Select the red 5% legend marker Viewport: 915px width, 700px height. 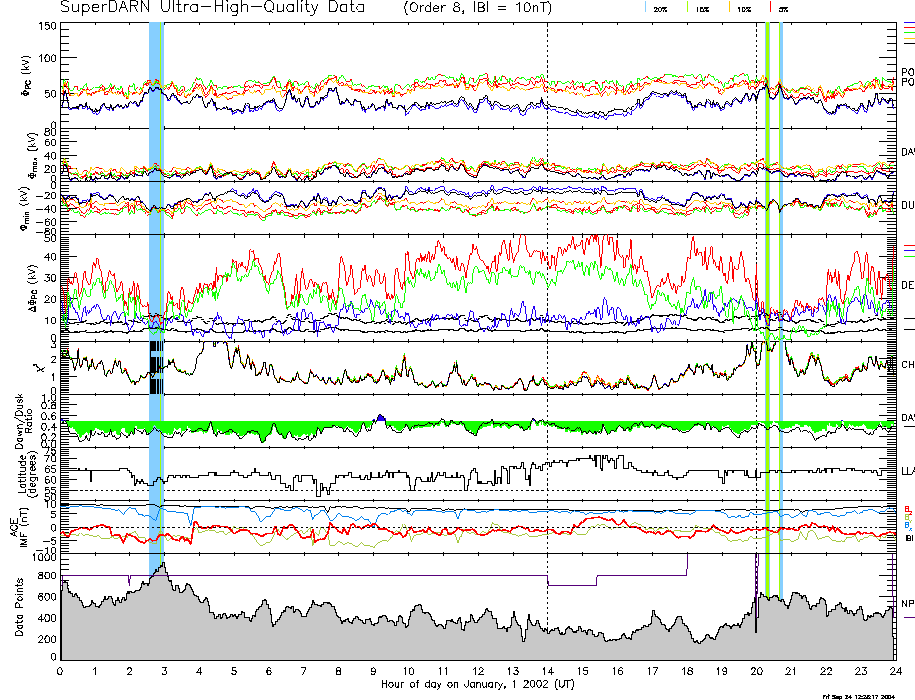pyautogui.click(x=768, y=7)
